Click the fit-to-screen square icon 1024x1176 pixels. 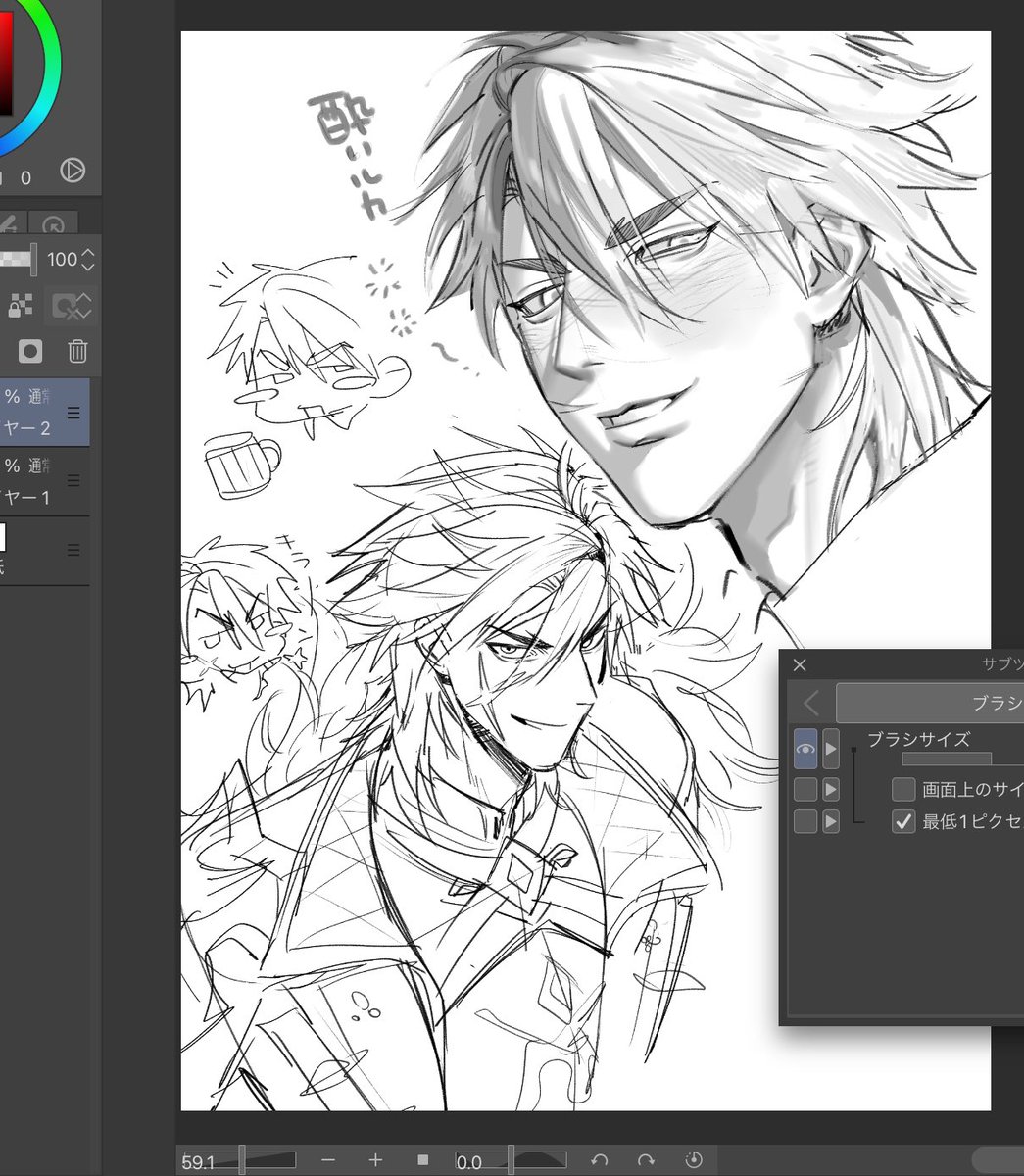coord(423,1160)
